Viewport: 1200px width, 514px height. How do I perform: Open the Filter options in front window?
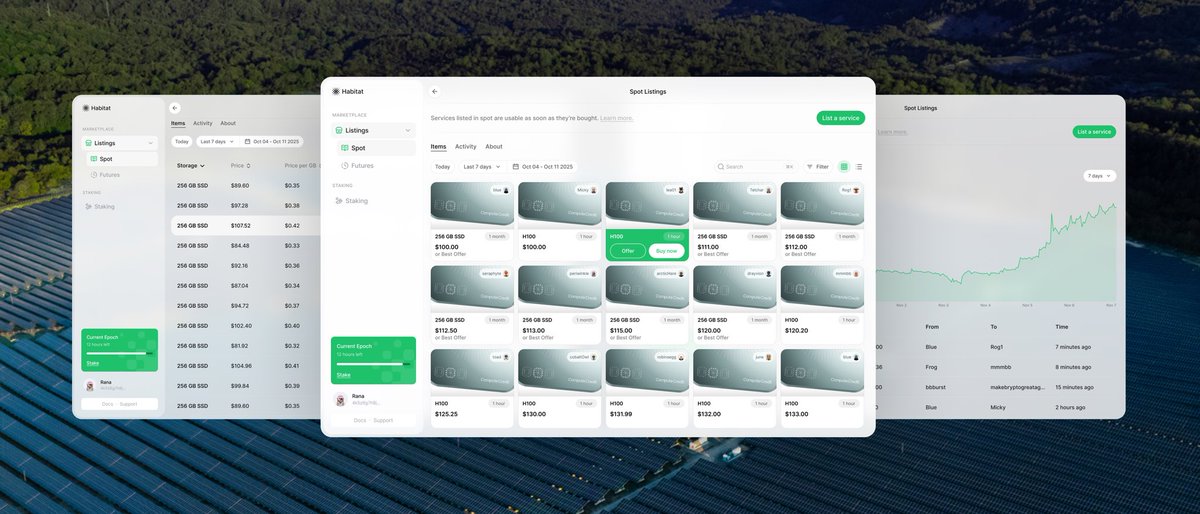[818, 167]
